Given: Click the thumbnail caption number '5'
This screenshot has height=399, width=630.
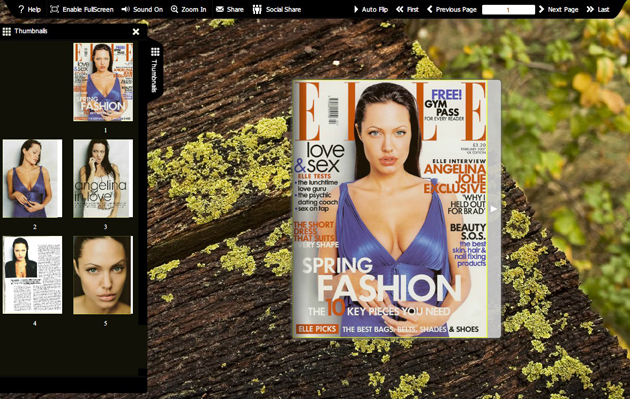Looking at the screenshot, I should (x=105, y=323).
